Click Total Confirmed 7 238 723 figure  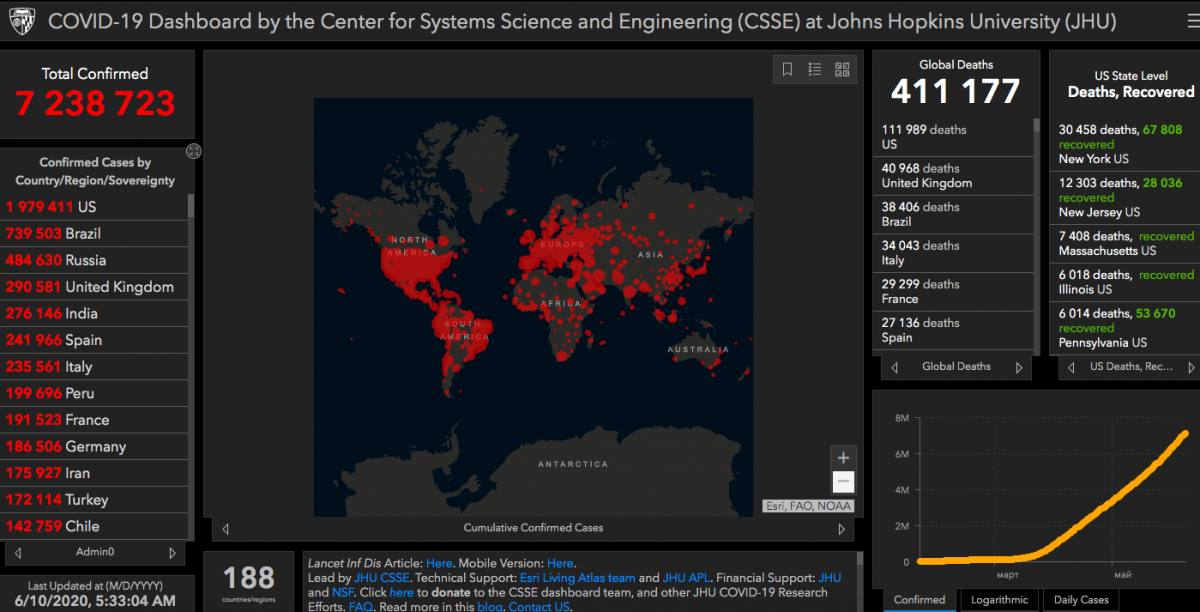pos(95,103)
